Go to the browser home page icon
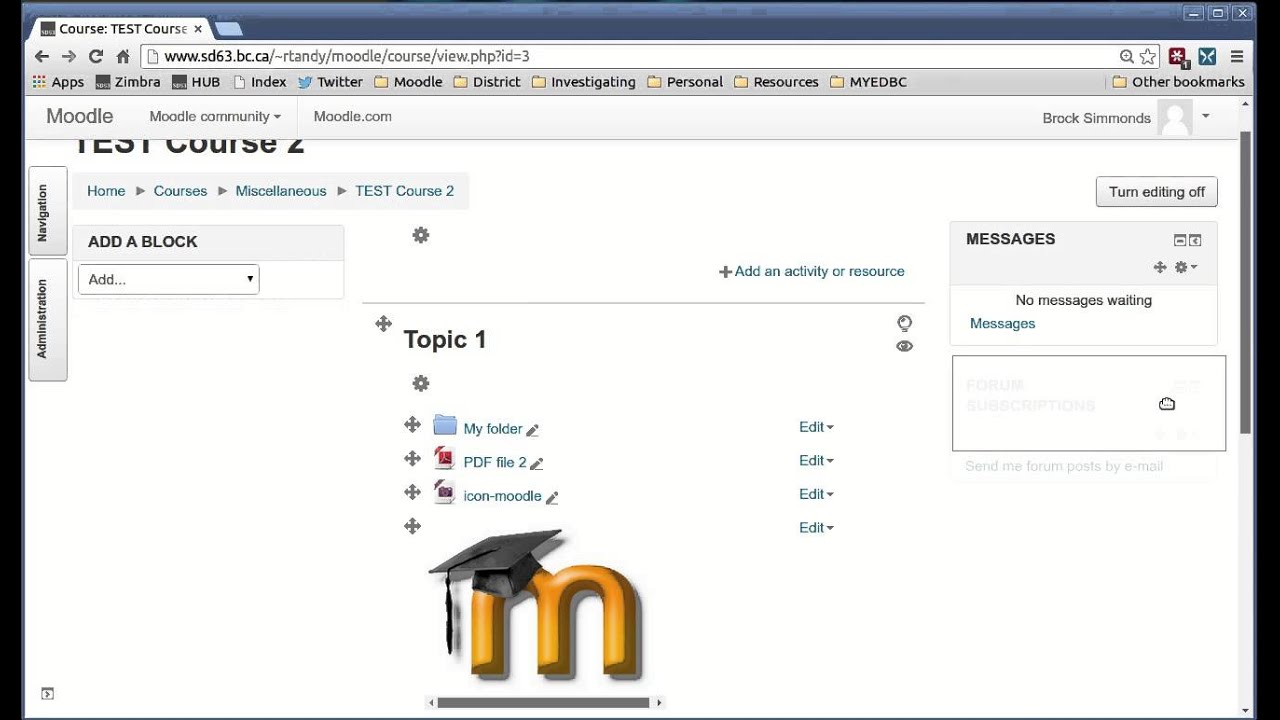Image resolution: width=1280 pixels, height=720 pixels. pos(123,57)
